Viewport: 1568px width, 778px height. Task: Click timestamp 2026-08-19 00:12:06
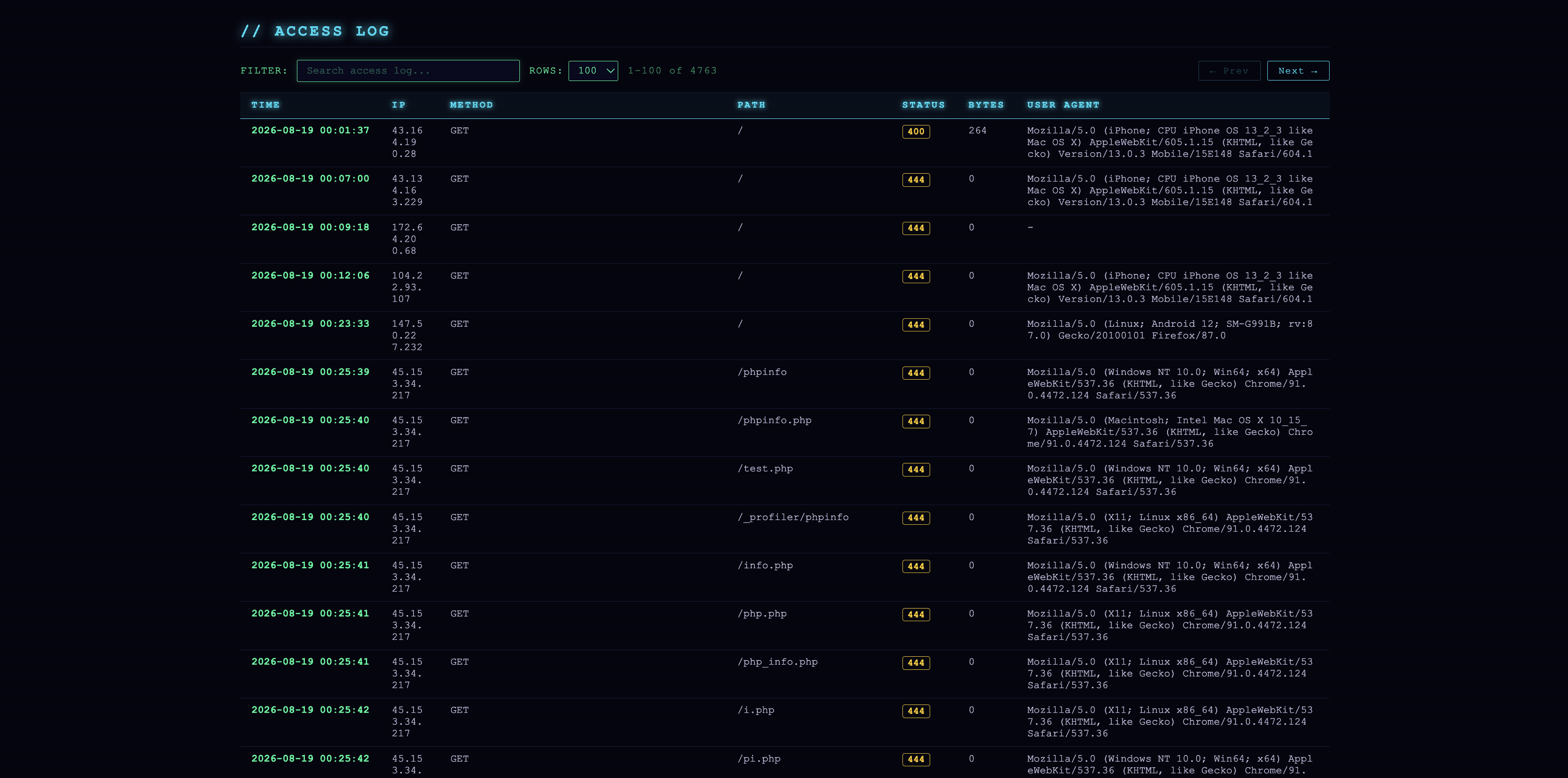point(310,275)
